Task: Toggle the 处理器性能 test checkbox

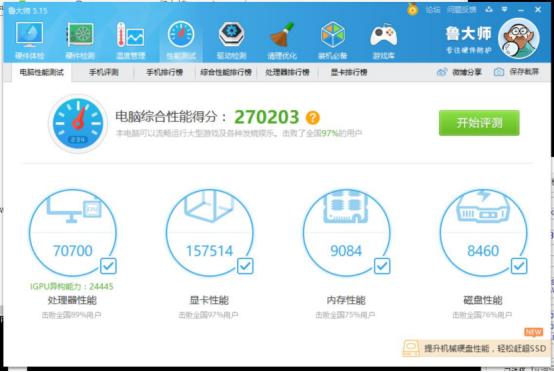Action: click(x=108, y=266)
